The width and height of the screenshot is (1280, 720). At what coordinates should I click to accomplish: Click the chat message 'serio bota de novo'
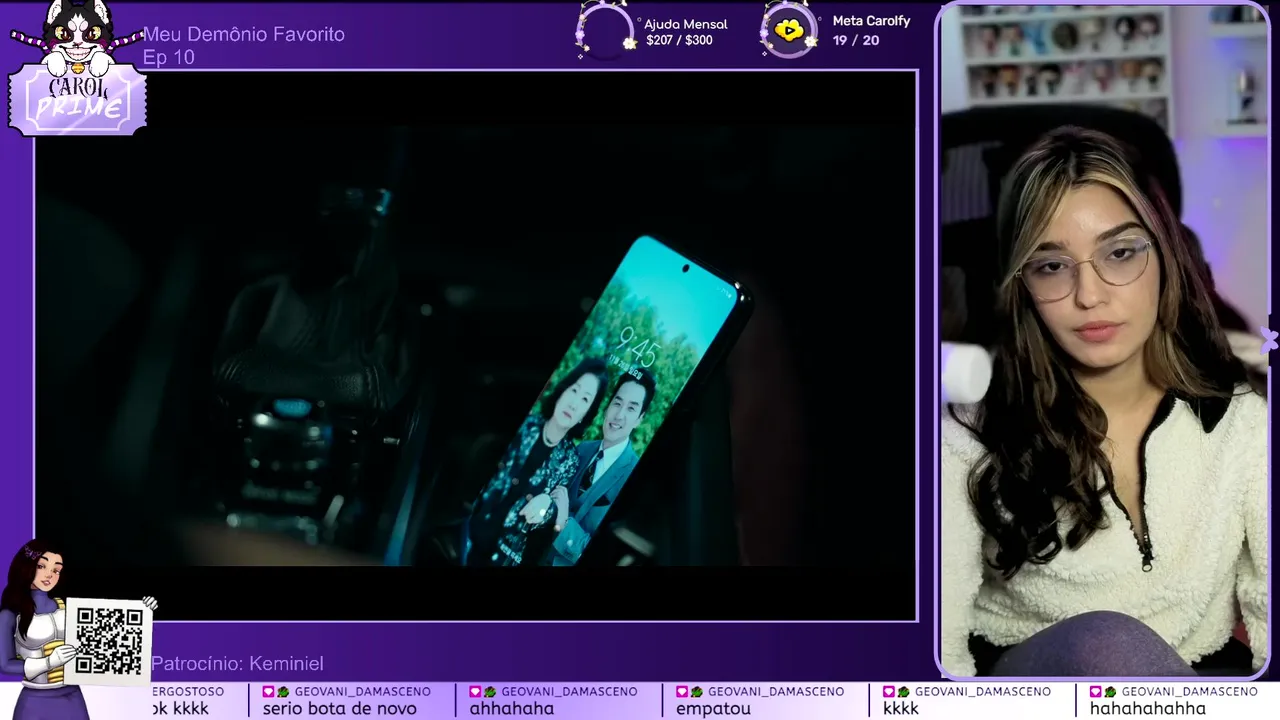(x=339, y=708)
